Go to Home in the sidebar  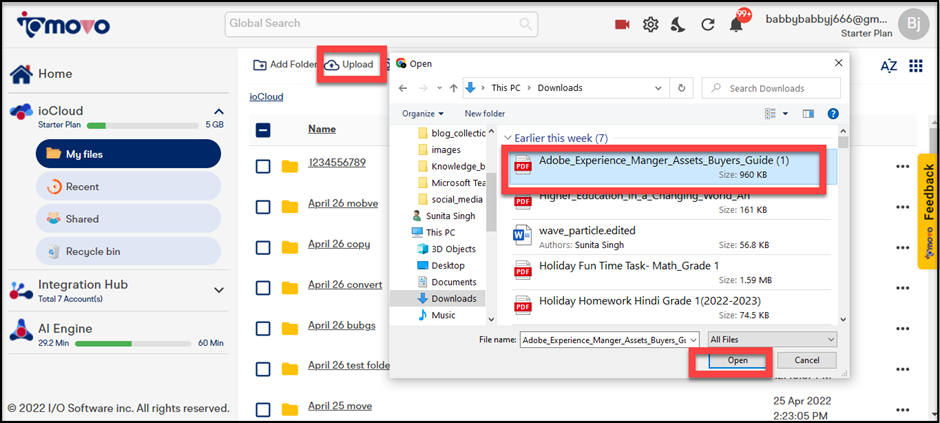pyautogui.click(x=41, y=74)
